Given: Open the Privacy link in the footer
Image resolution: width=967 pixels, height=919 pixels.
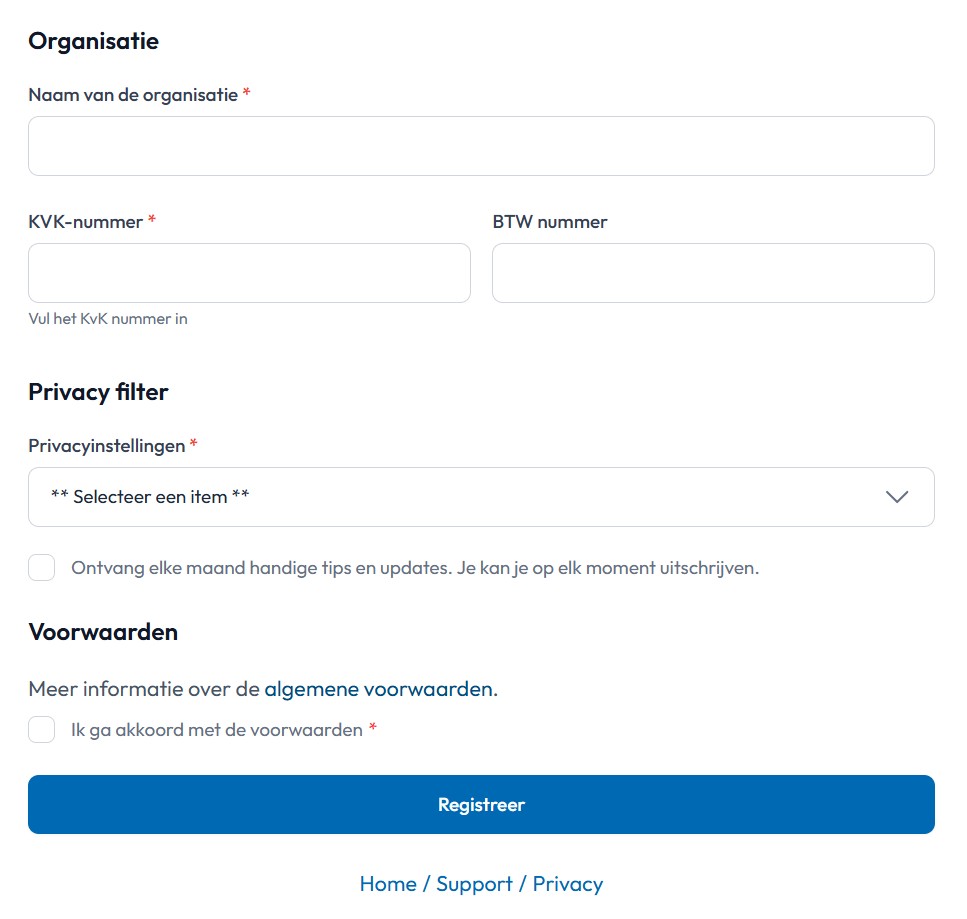Looking at the screenshot, I should pyautogui.click(x=567, y=884).
